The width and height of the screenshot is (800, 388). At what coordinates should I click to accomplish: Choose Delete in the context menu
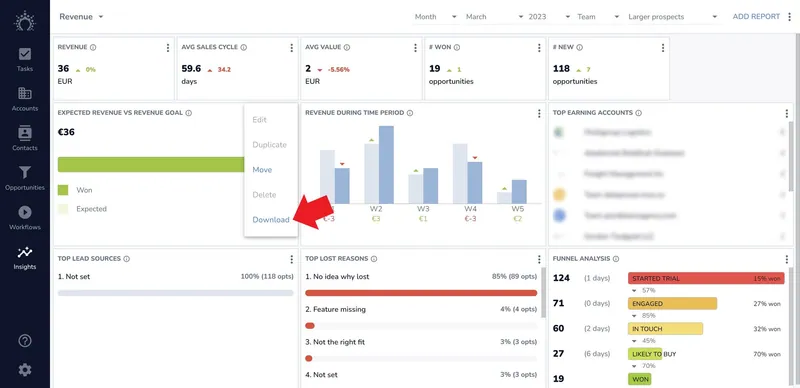click(264, 195)
